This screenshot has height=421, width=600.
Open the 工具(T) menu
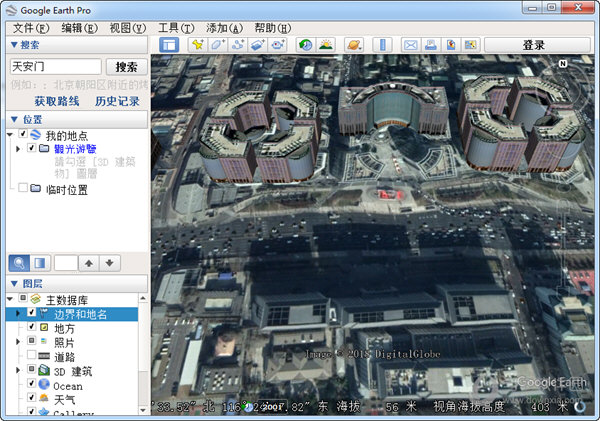tap(176, 28)
